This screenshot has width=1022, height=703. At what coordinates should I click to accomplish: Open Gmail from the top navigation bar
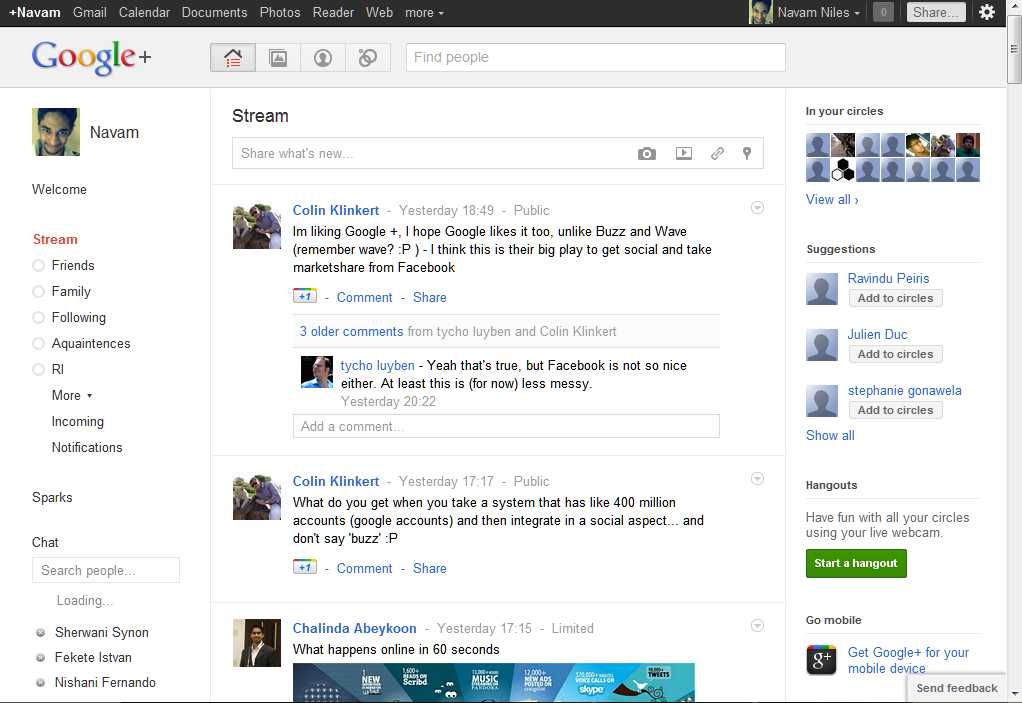coord(90,13)
